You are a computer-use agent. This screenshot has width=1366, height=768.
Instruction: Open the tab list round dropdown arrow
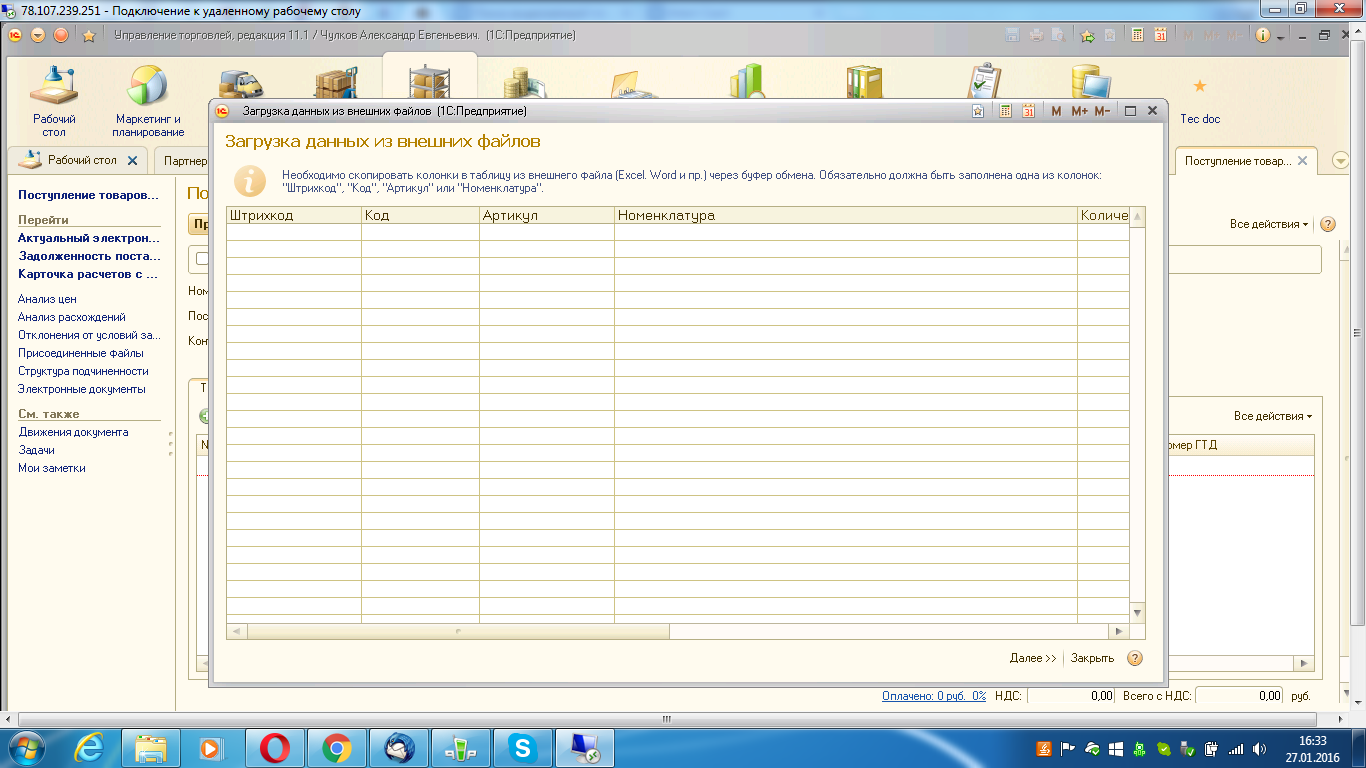1341,161
